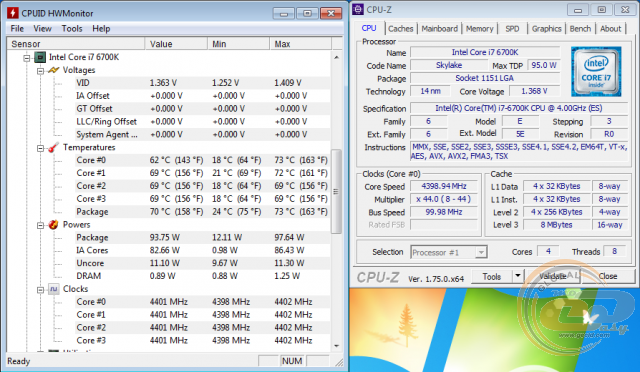Collapse the Intel Core i7 6700K tree node
640x372 pixels.
(x=27, y=58)
